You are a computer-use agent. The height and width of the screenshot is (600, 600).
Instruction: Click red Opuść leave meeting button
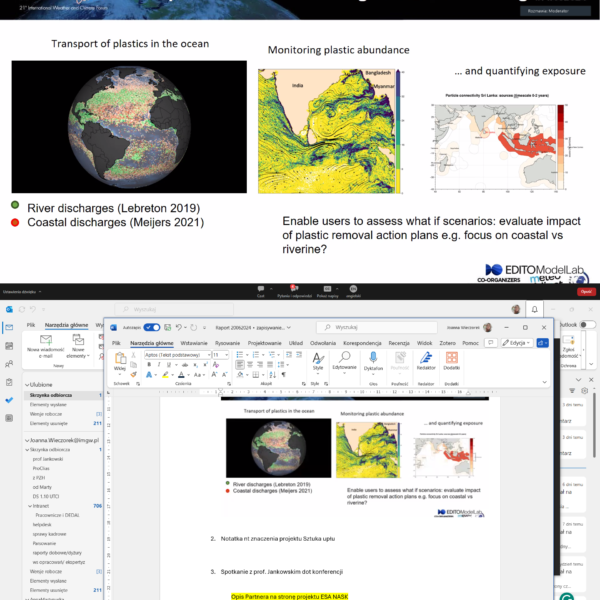586,292
